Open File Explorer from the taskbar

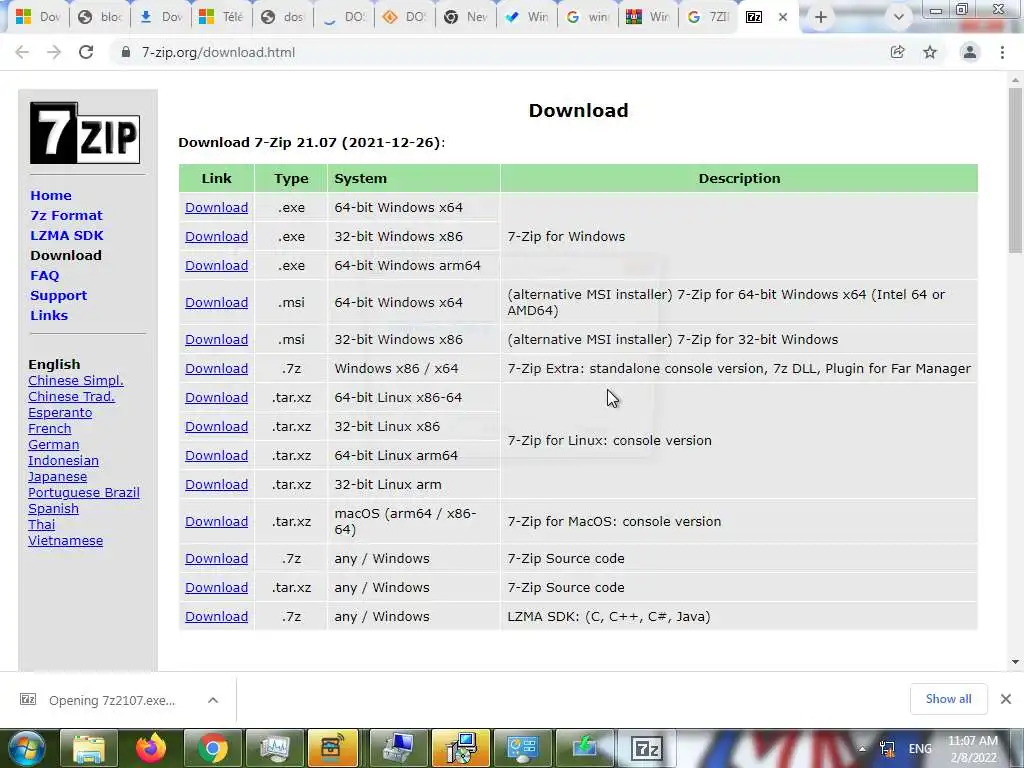coord(89,748)
